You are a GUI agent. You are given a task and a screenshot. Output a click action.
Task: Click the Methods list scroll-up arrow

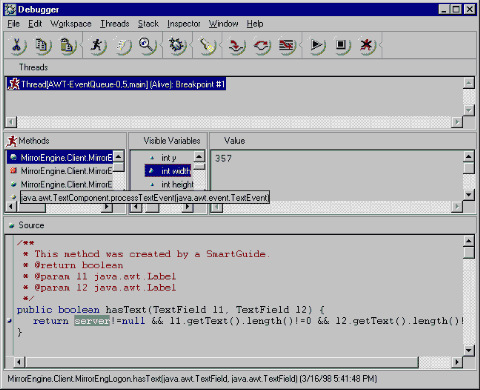119,157
